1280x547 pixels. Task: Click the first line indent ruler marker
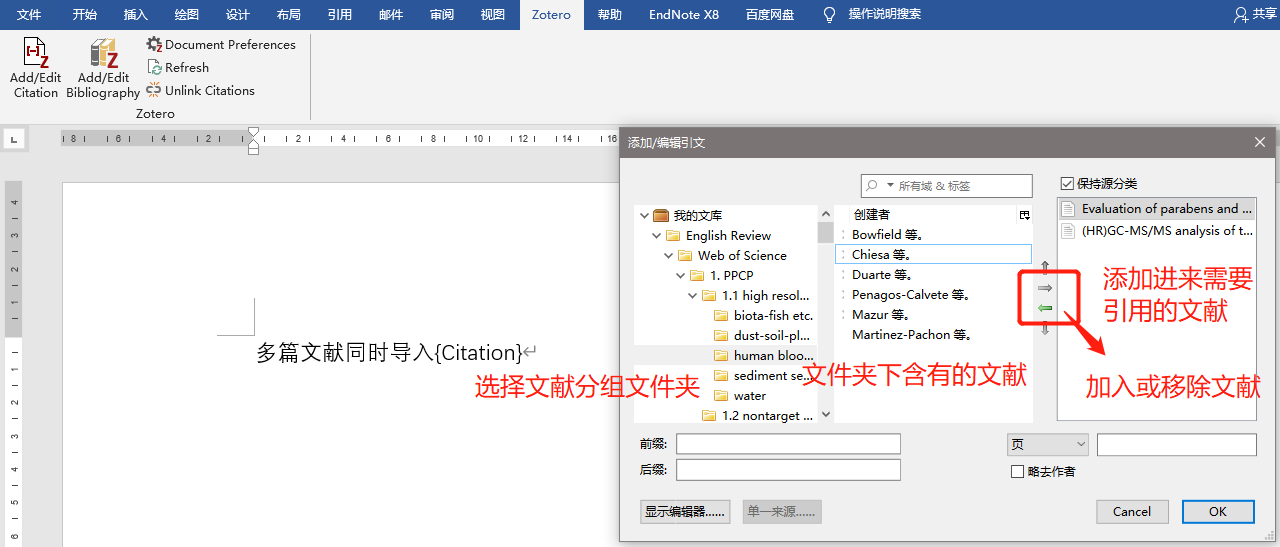(253, 133)
